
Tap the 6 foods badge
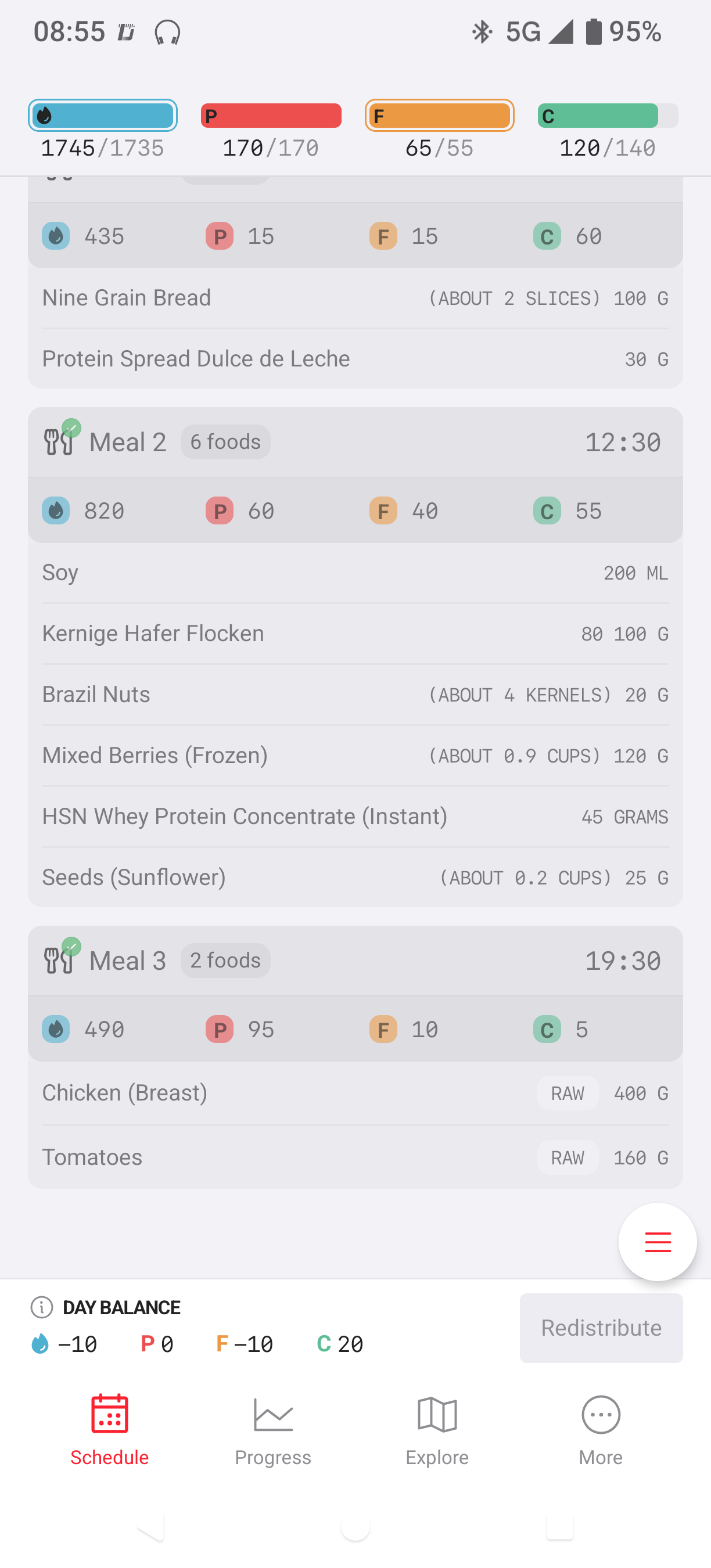point(225,442)
